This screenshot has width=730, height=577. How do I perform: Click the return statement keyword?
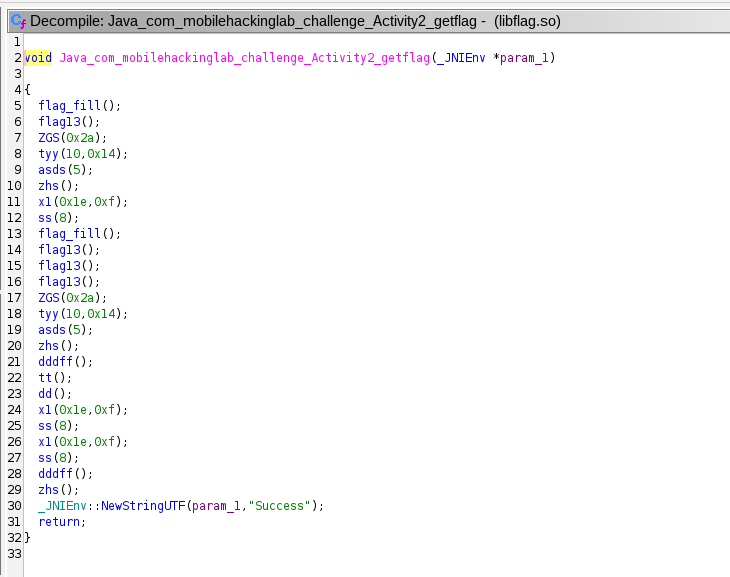pos(59,522)
